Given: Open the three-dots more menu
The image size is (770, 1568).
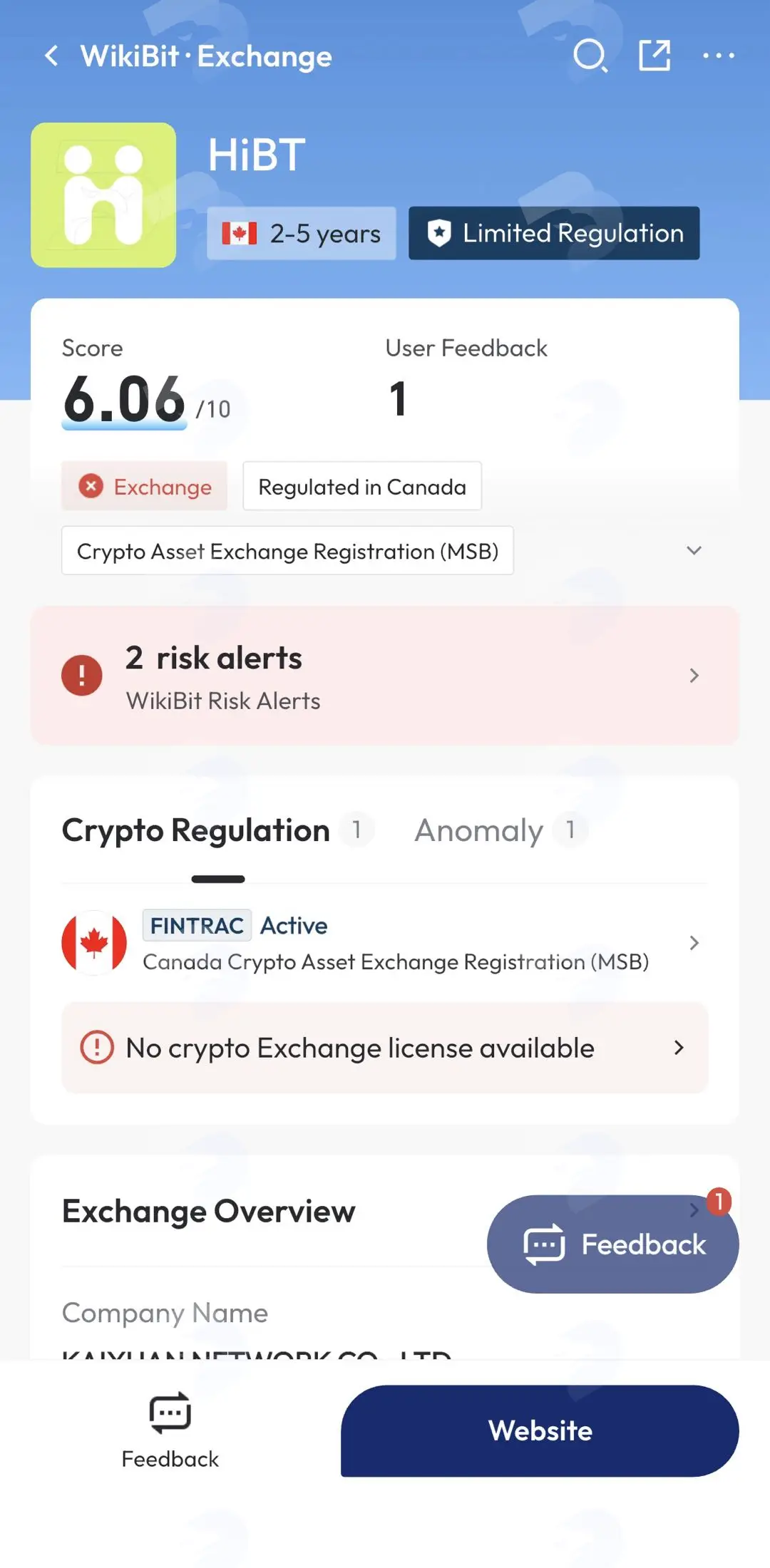Looking at the screenshot, I should pos(719,56).
